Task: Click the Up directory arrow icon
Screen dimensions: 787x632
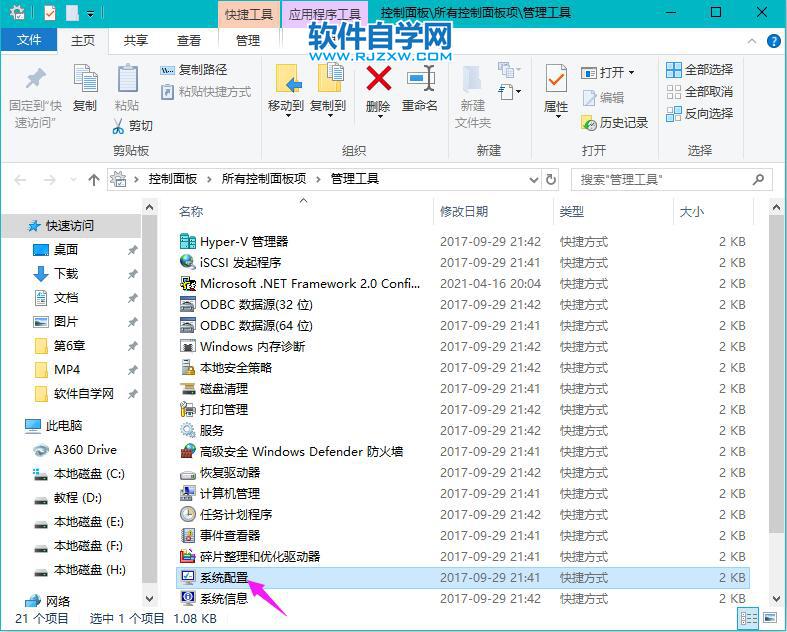Action: coord(94,180)
